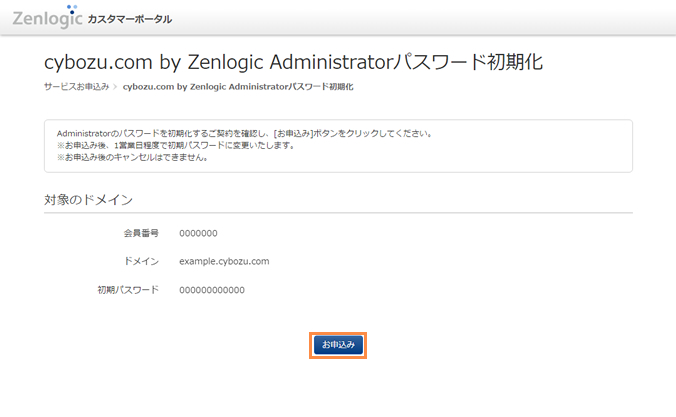Viewport: 676px width, 417px height.
Task: Click the divider line under 対象のドメイン
Action: (338, 212)
